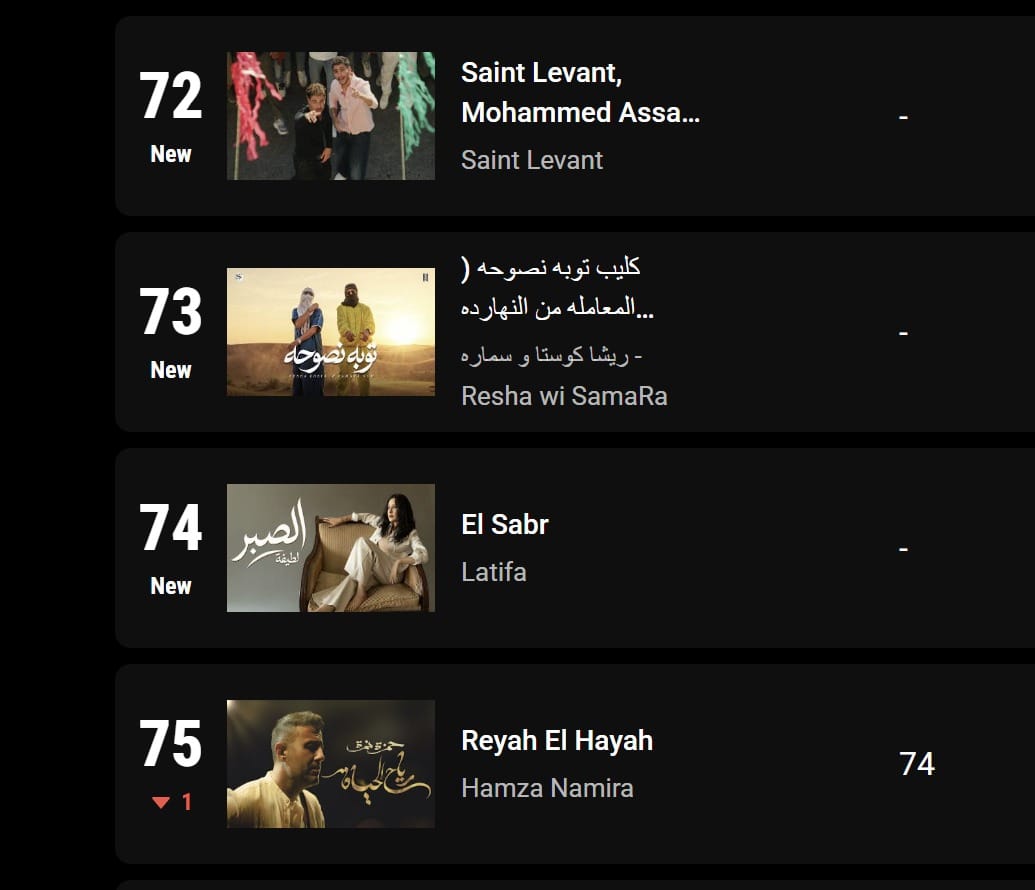Click the New label under rank 74

tap(171, 586)
